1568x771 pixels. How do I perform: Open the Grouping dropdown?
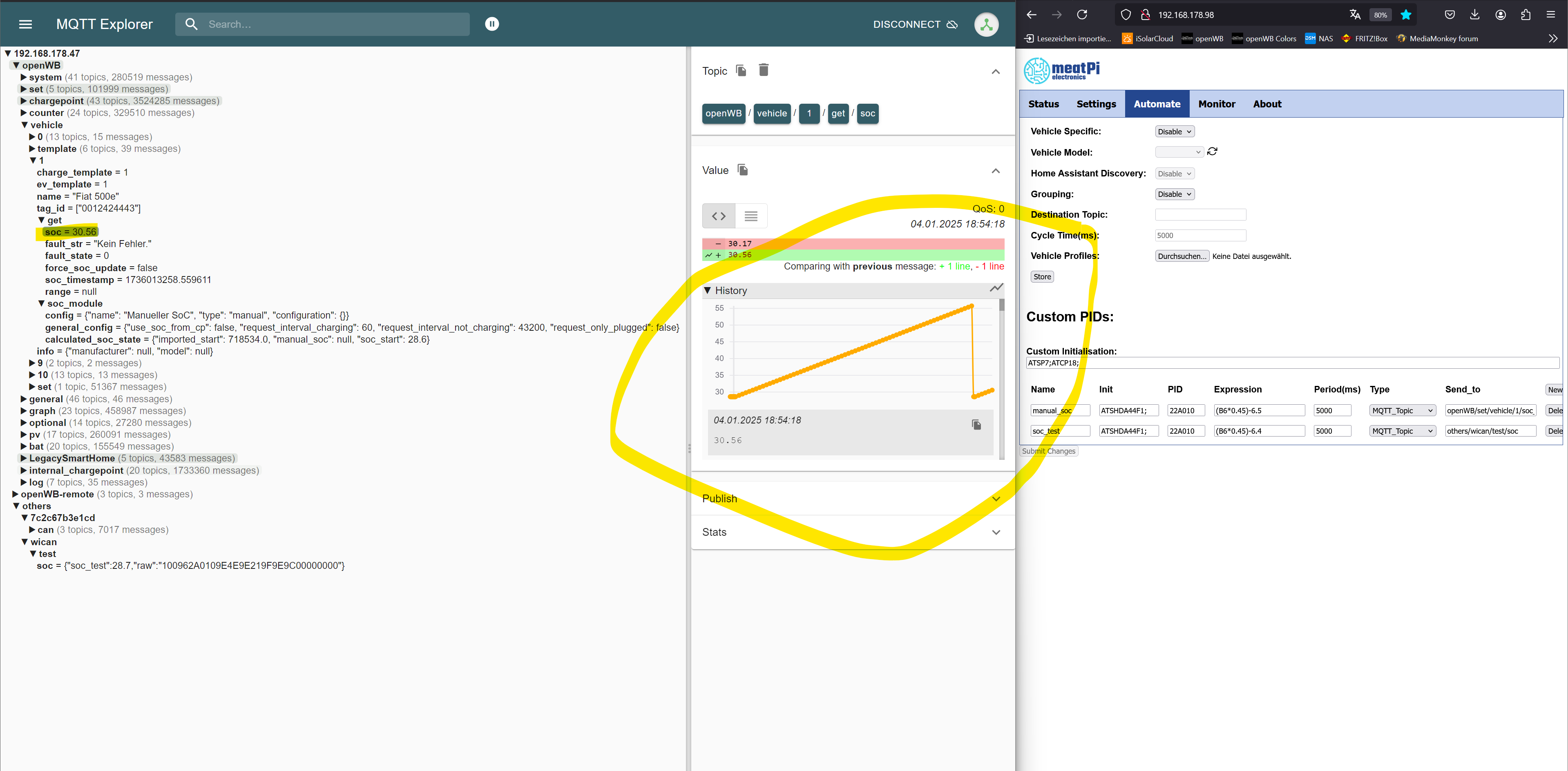pyautogui.click(x=1174, y=194)
